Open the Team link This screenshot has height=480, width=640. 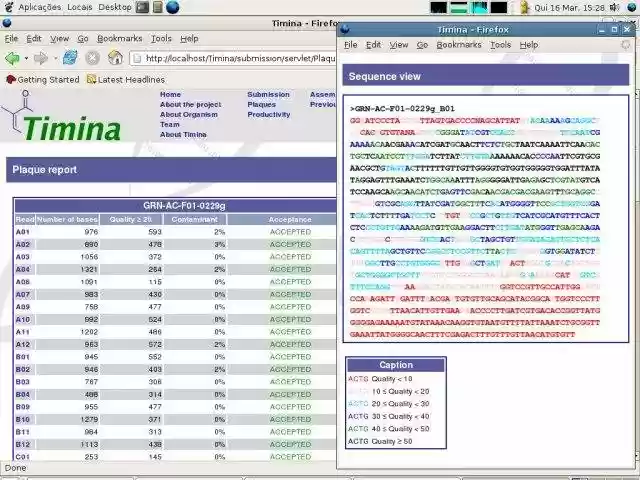169,124
